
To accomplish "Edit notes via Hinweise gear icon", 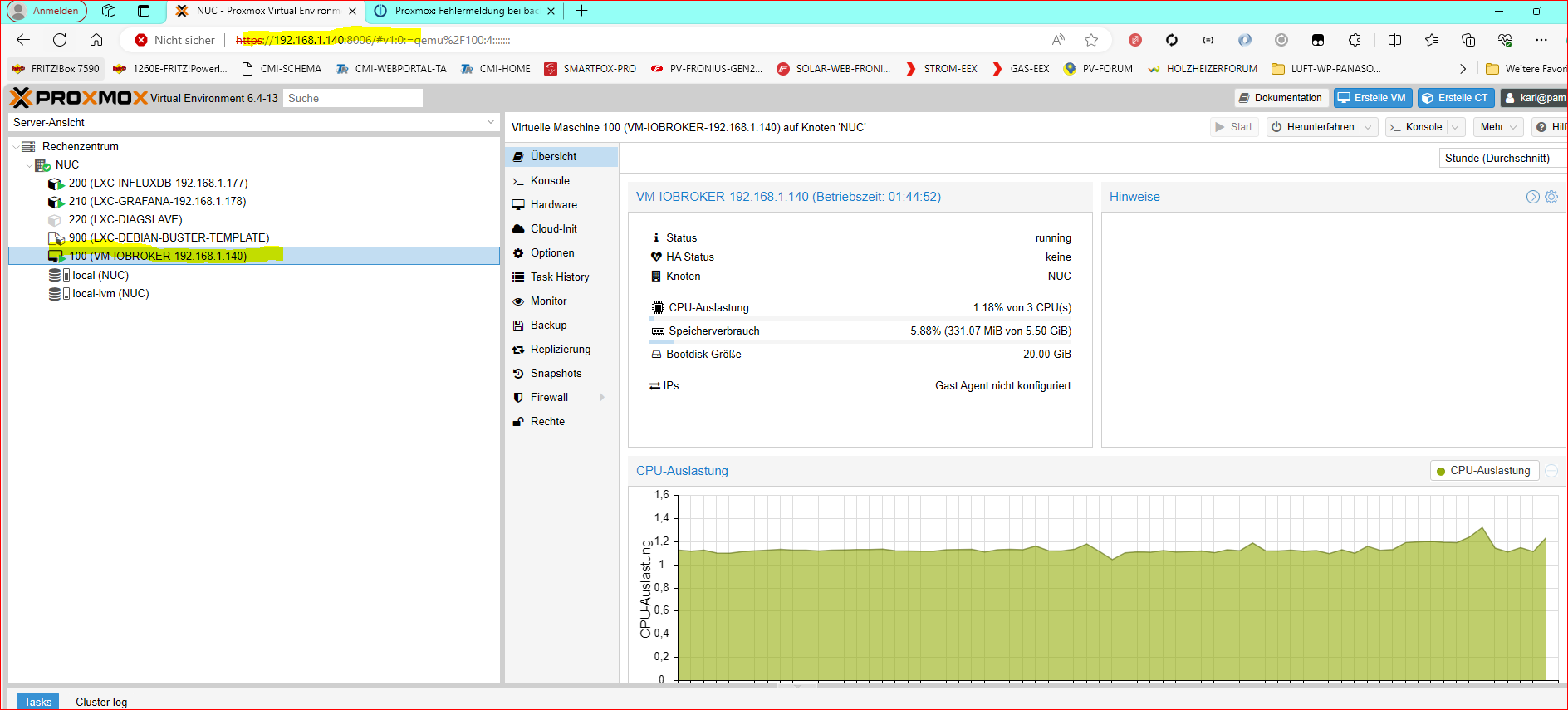I will tap(1551, 197).
